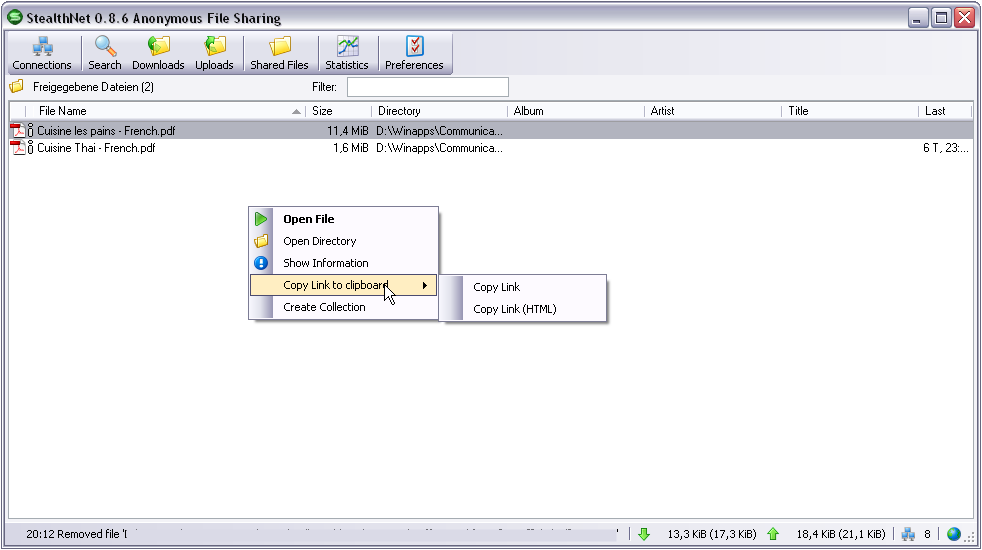Click the 6 T, 23:... last-request cell
Screen dimensions: 982x550
[946, 148]
